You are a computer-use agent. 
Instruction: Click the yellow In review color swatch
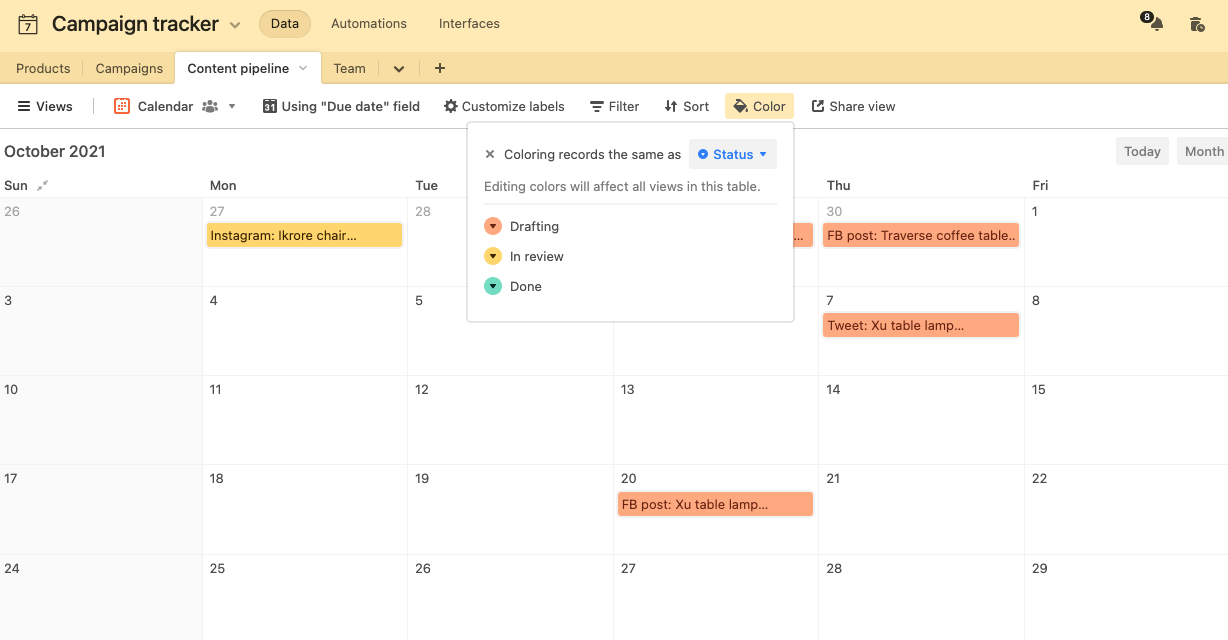tap(493, 257)
